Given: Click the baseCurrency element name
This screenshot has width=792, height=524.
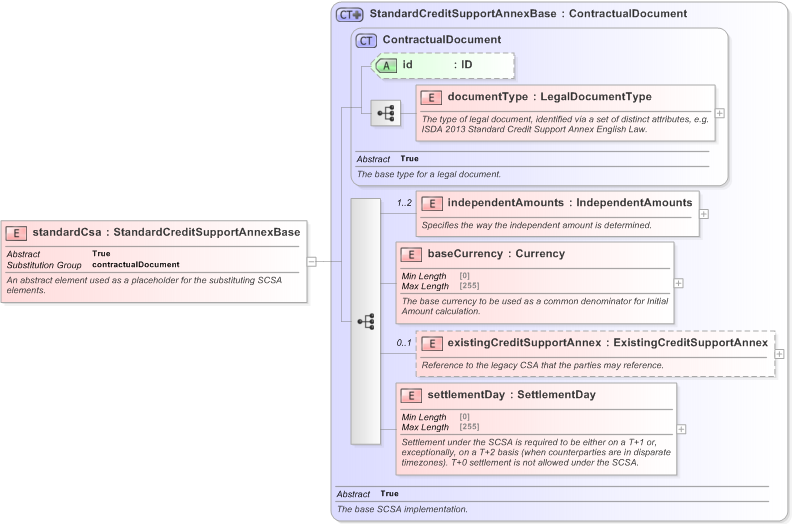Looking at the screenshot, I should point(465,254).
